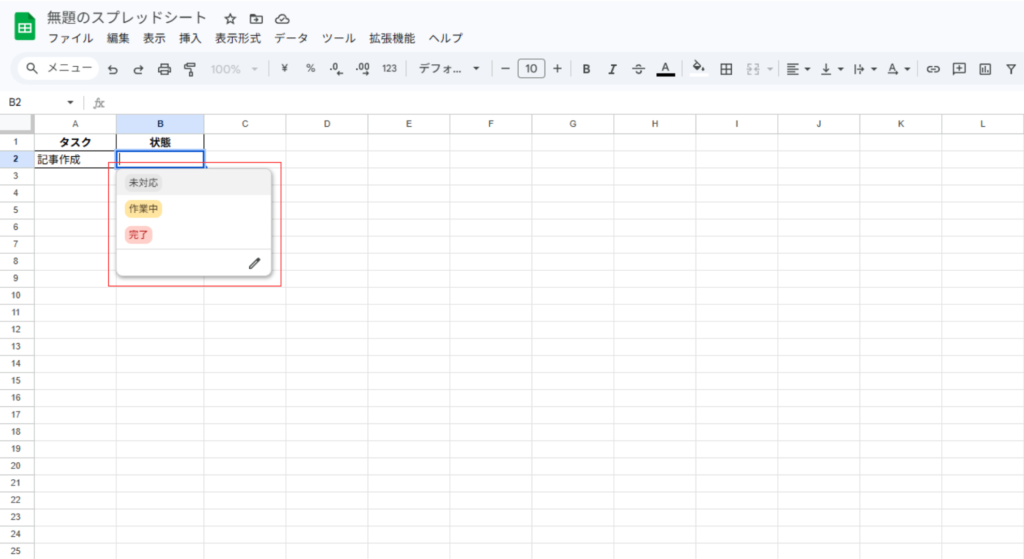This screenshot has width=1024, height=559.
Task: Click the pencil edit icon in dropdown
Action: pos(254,263)
